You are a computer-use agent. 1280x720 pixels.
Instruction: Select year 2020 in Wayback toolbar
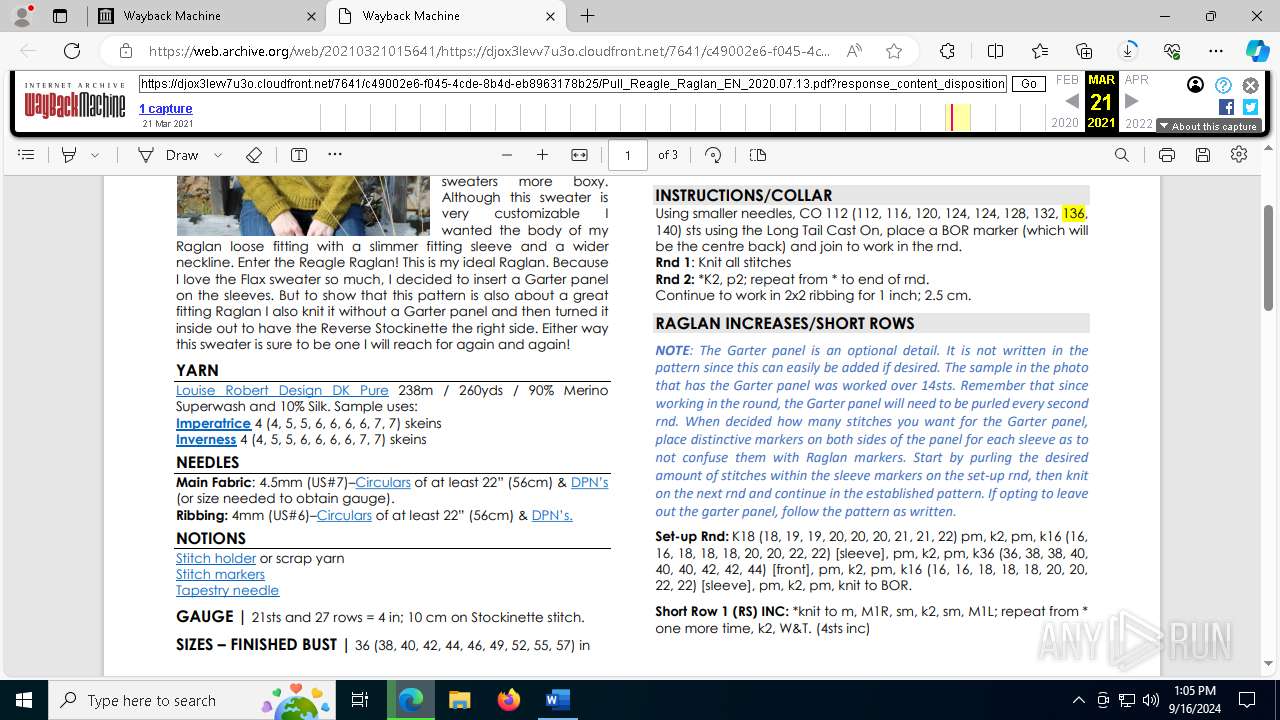1065,123
